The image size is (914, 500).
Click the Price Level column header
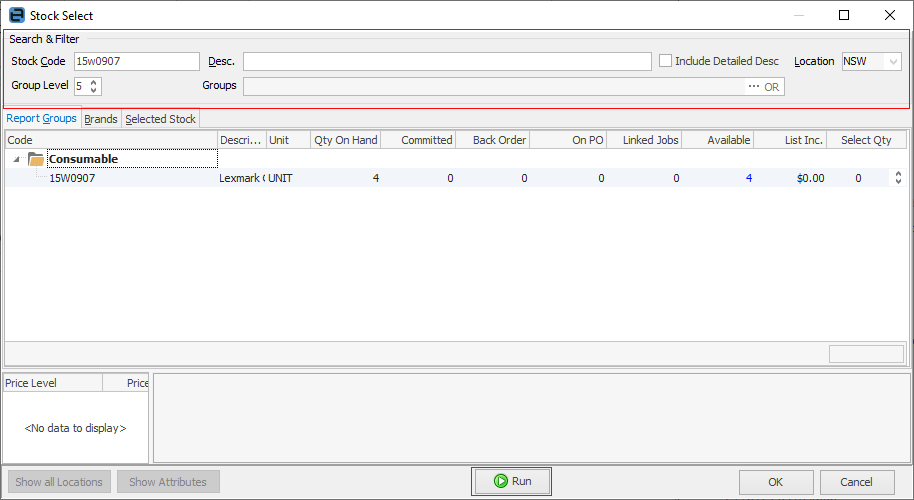53,383
